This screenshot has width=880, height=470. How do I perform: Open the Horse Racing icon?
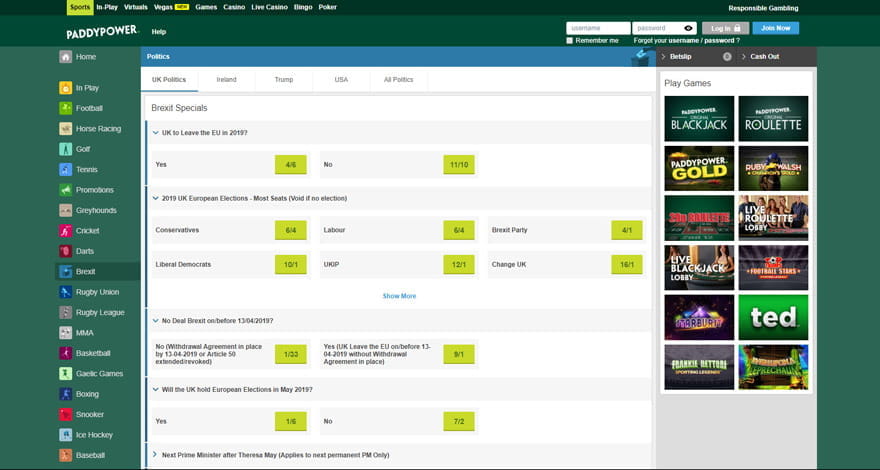(x=66, y=129)
